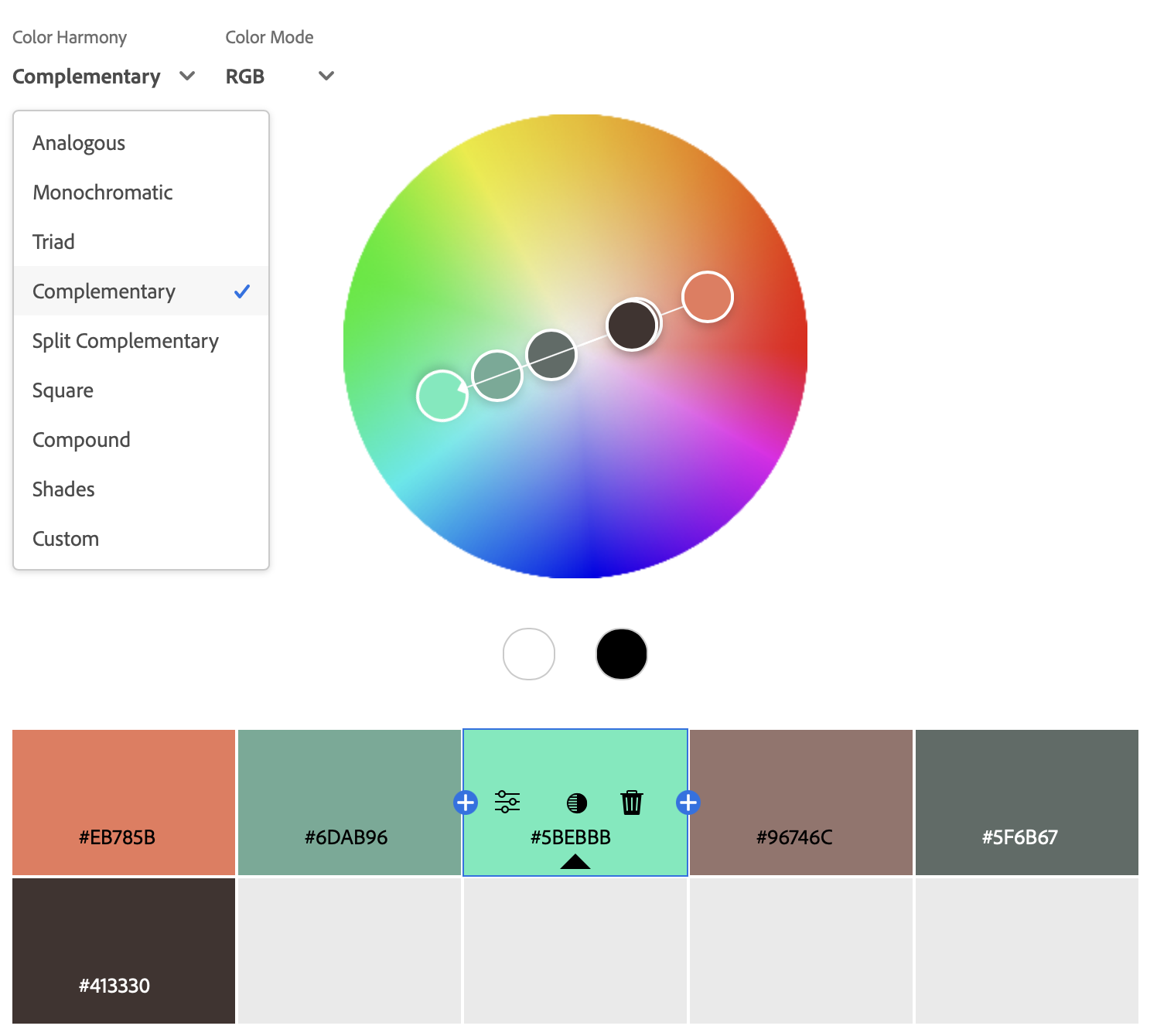The image size is (1157, 1036).
Task: Choose the white circle below the wheel
Action: pyautogui.click(x=529, y=654)
